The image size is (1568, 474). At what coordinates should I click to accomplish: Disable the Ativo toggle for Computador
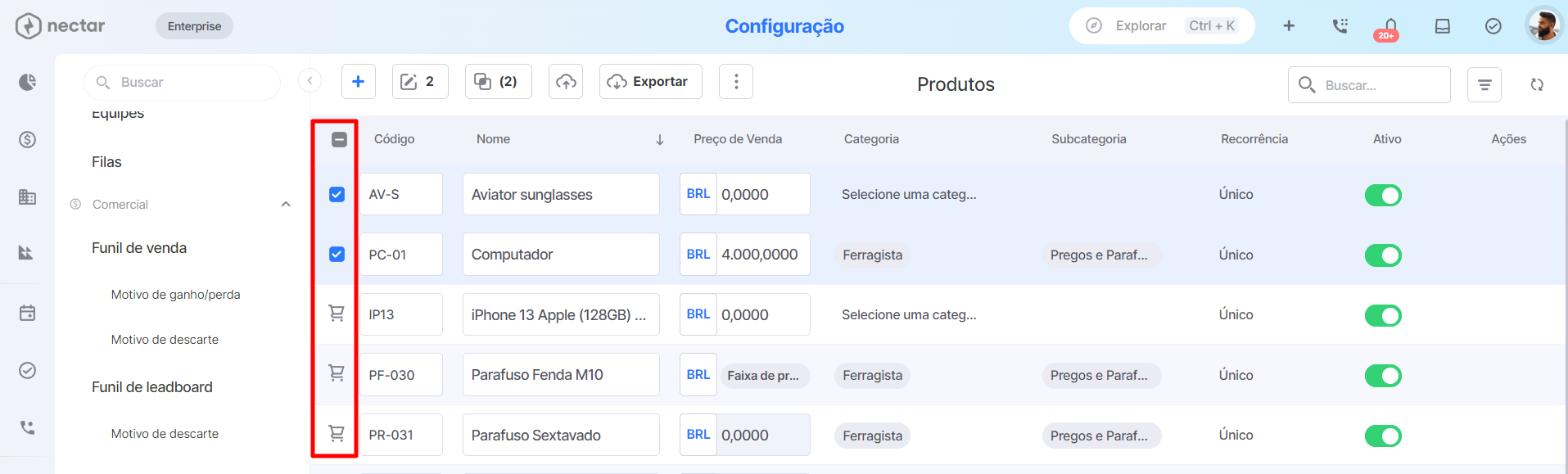click(x=1383, y=255)
